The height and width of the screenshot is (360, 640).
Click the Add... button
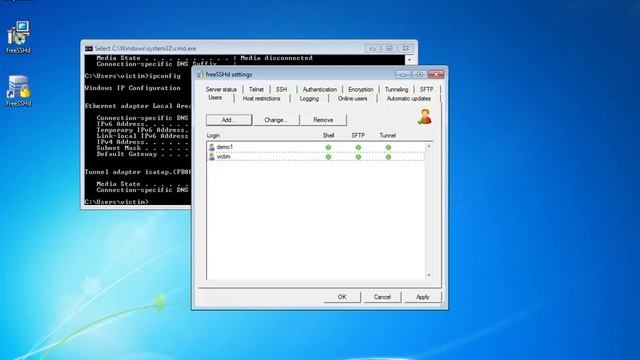pos(229,120)
